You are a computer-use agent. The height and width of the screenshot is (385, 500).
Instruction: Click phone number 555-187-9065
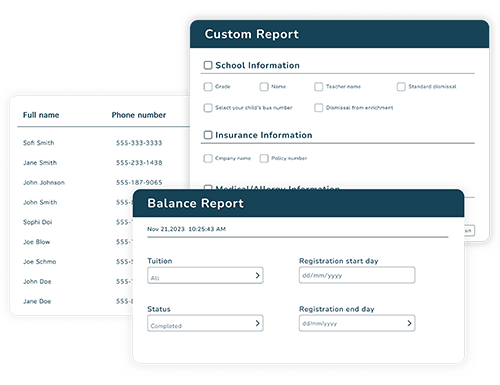(x=139, y=182)
